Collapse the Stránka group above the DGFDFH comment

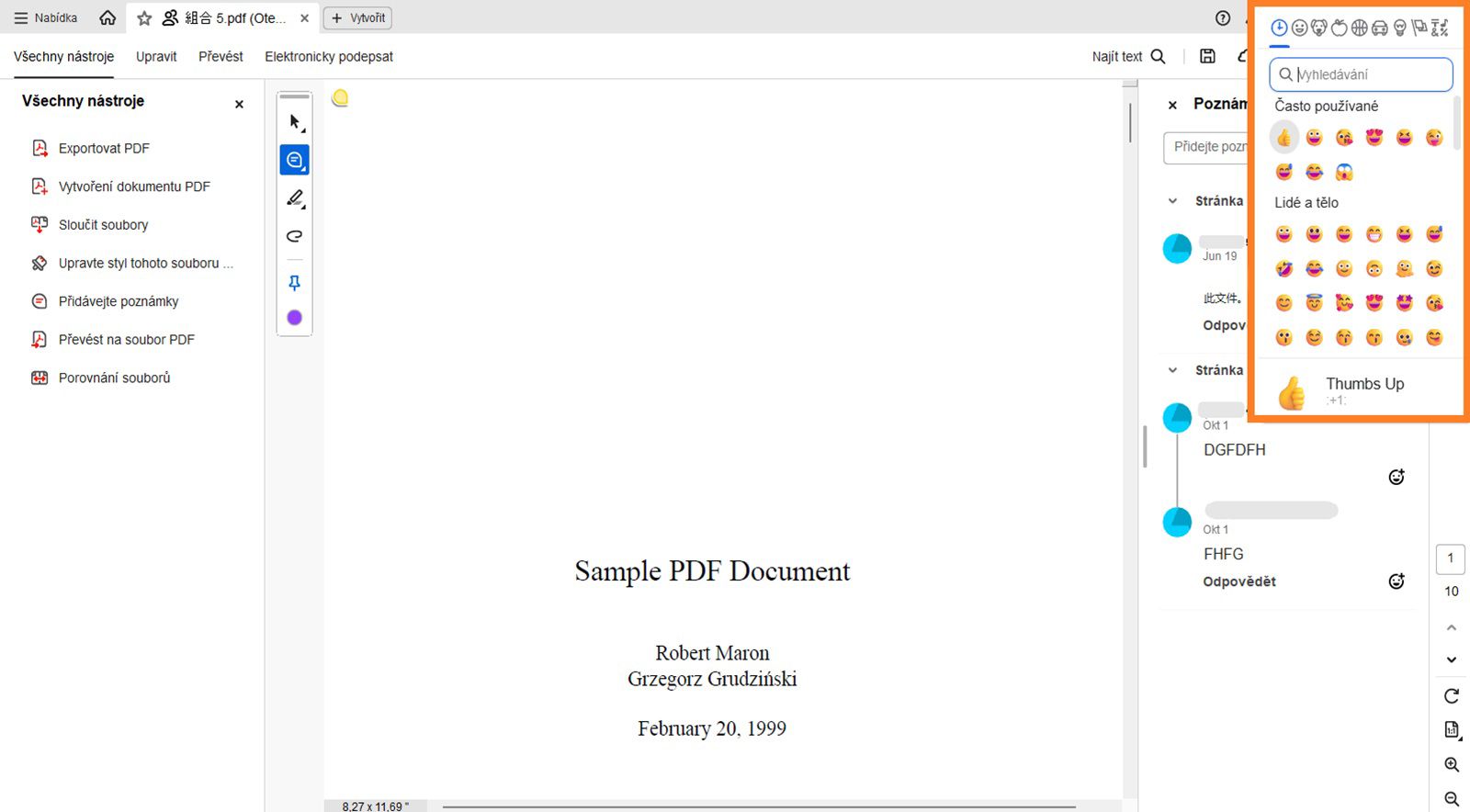point(1172,370)
